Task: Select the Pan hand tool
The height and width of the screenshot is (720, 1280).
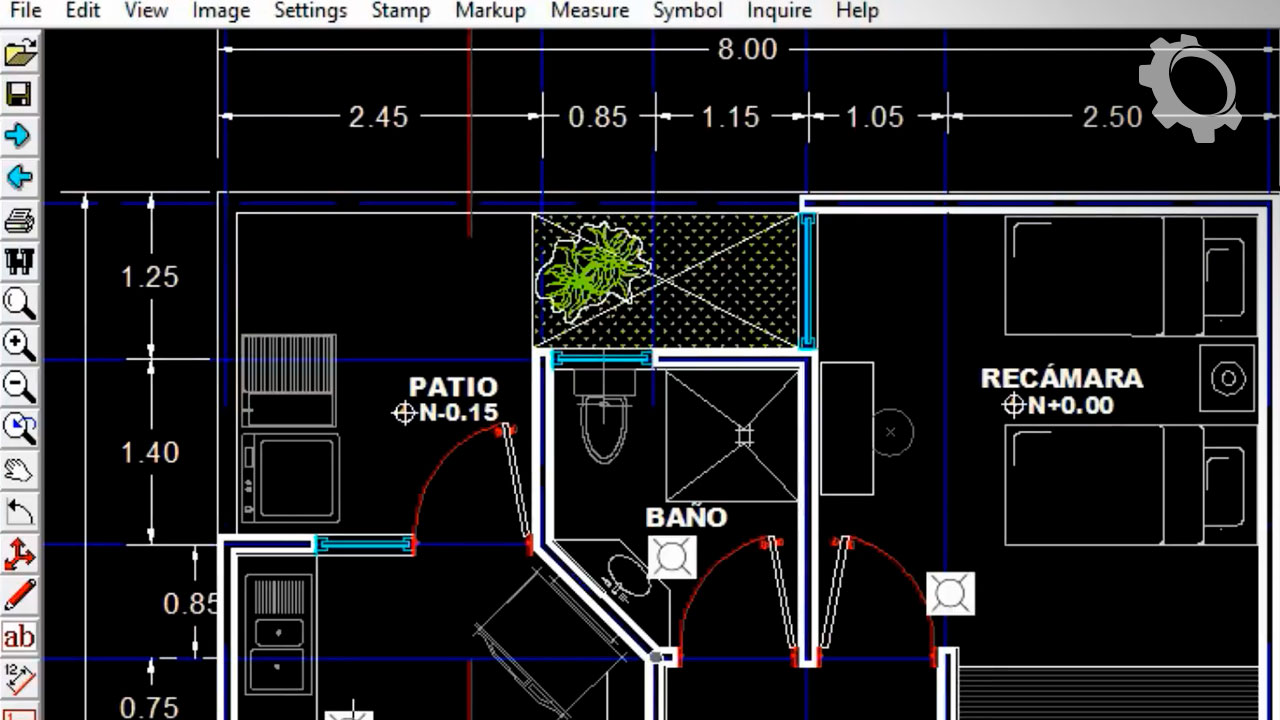Action: (19, 470)
